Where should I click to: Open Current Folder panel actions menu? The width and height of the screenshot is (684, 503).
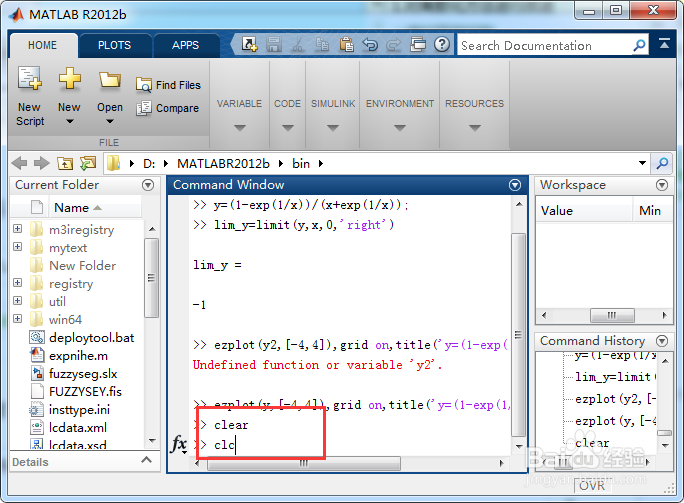click(148, 185)
